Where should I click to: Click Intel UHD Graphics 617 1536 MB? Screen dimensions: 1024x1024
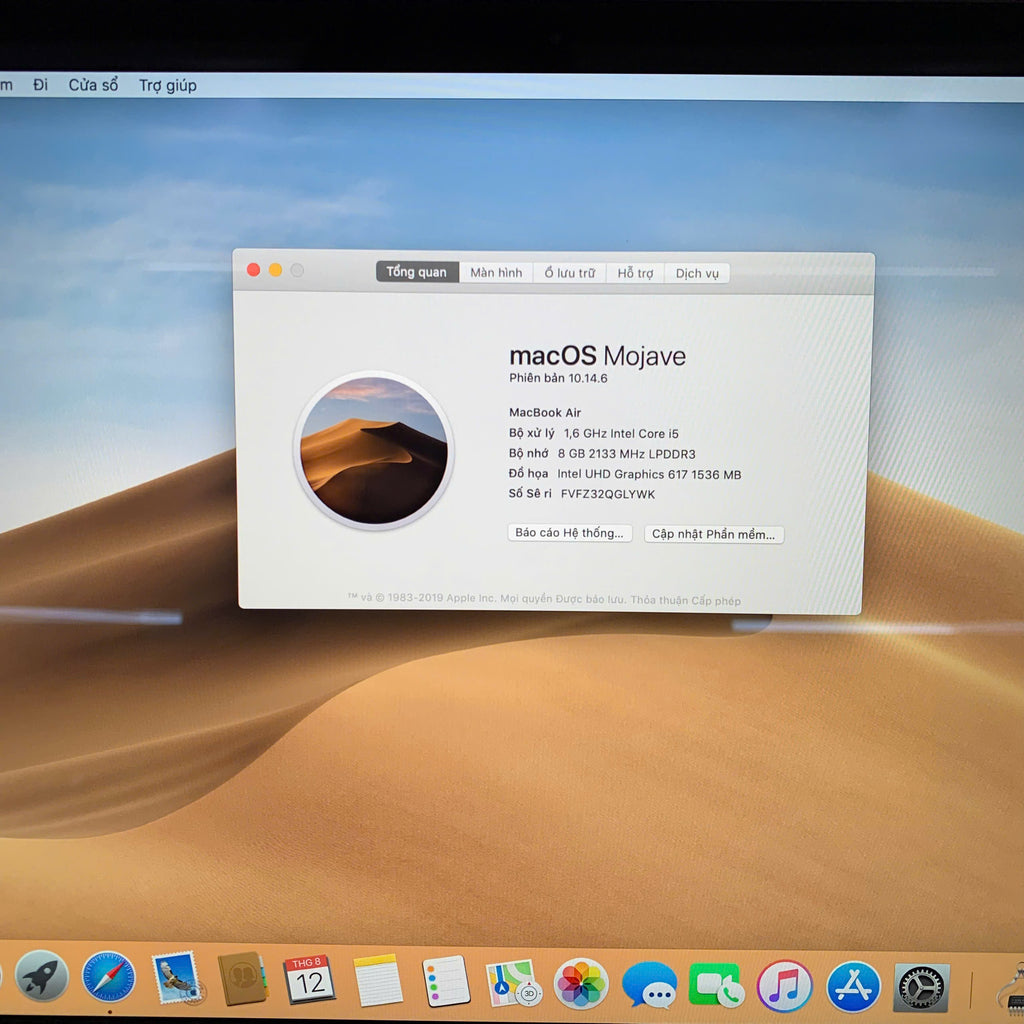(x=649, y=474)
